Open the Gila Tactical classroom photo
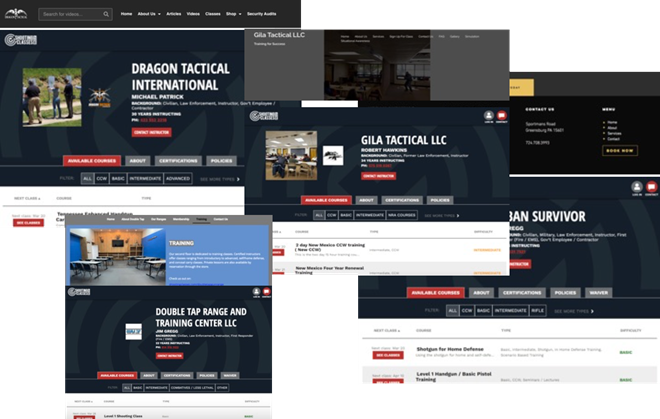Image resolution: width=660 pixels, height=419 pixels. click(x=291, y=155)
